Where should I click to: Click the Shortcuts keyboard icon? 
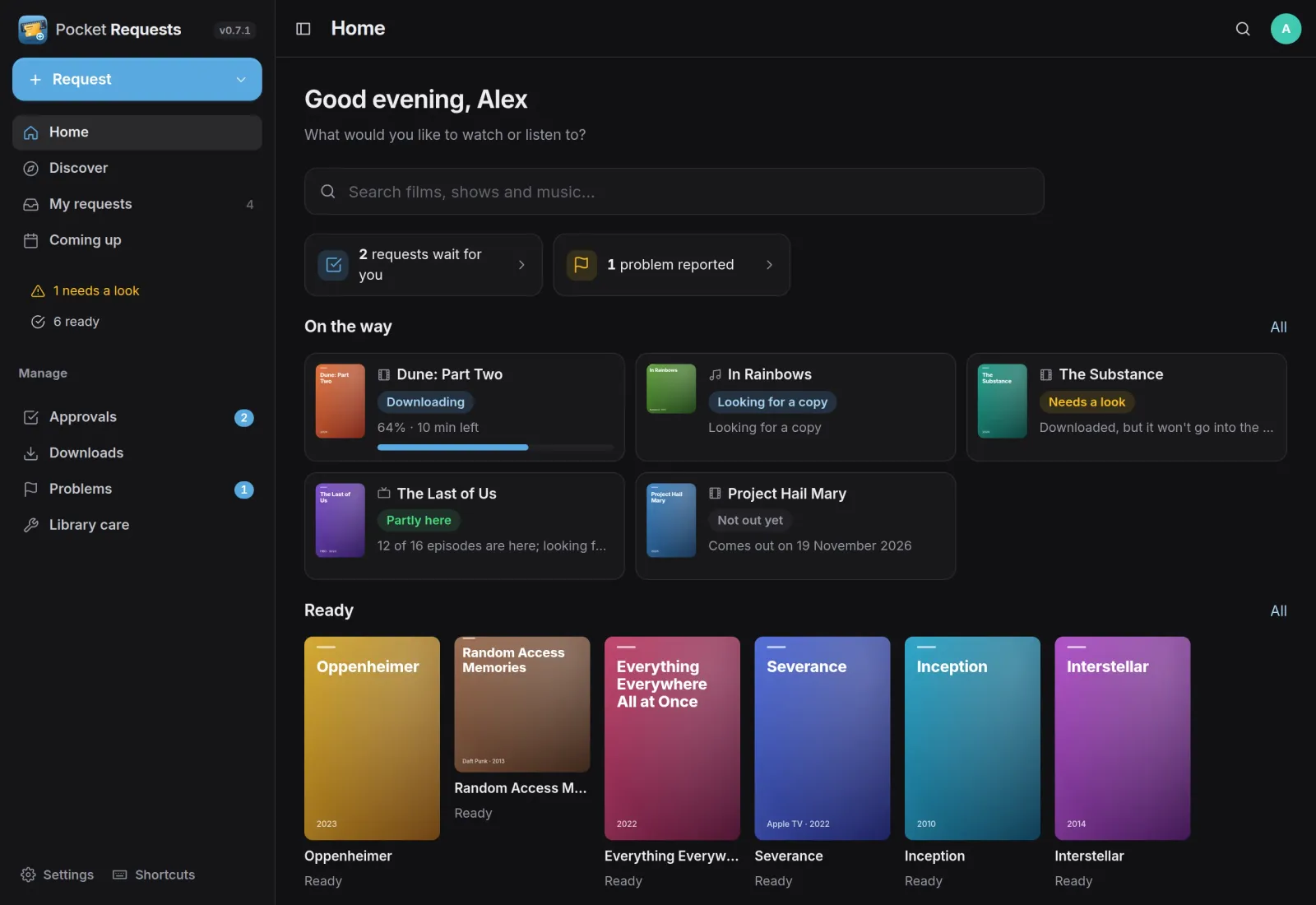(x=120, y=875)
